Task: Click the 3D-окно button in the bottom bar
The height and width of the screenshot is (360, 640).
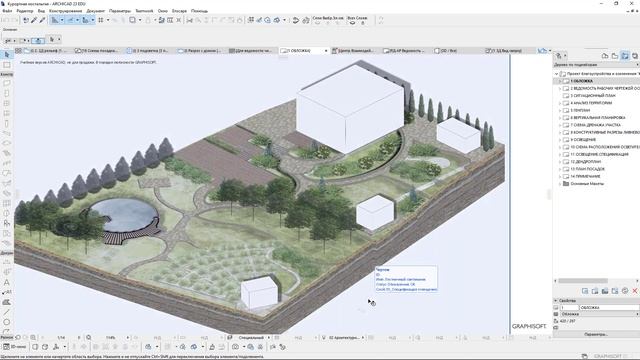Action: 15,347
